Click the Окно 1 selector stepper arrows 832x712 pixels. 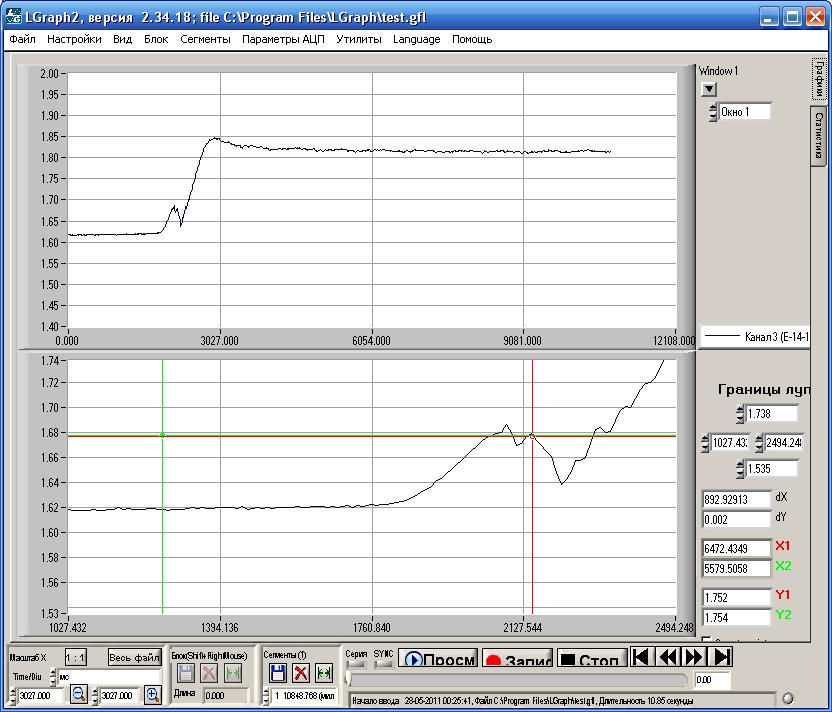click(x=713, y=112)
